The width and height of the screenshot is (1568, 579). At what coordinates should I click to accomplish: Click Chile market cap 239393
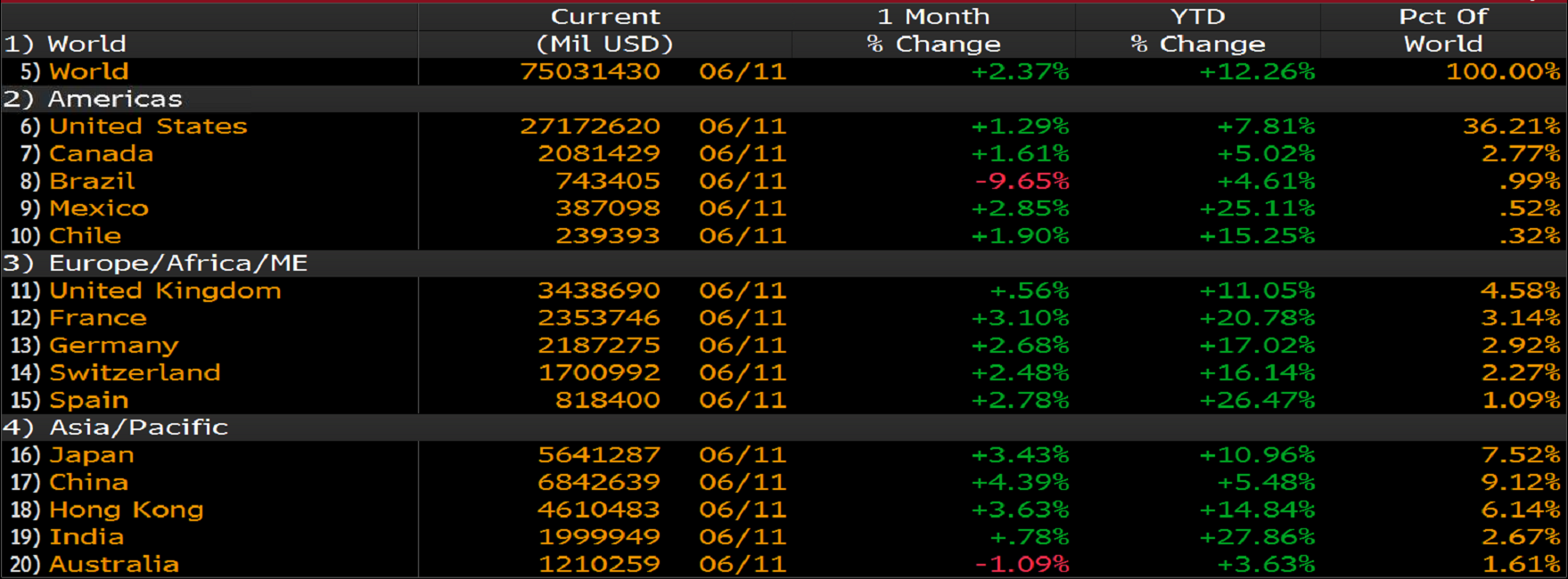[608, 236]
